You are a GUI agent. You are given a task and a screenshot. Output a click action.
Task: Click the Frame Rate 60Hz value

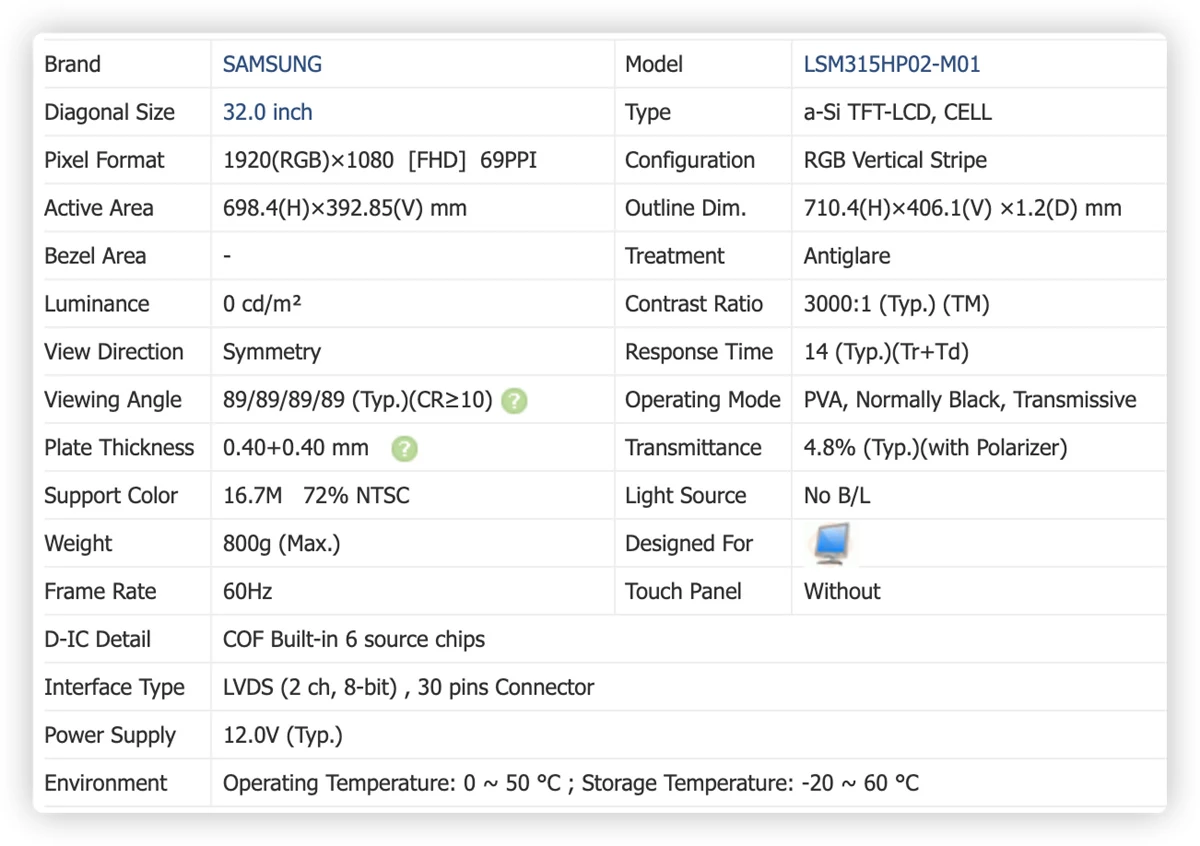coord(247,592)
